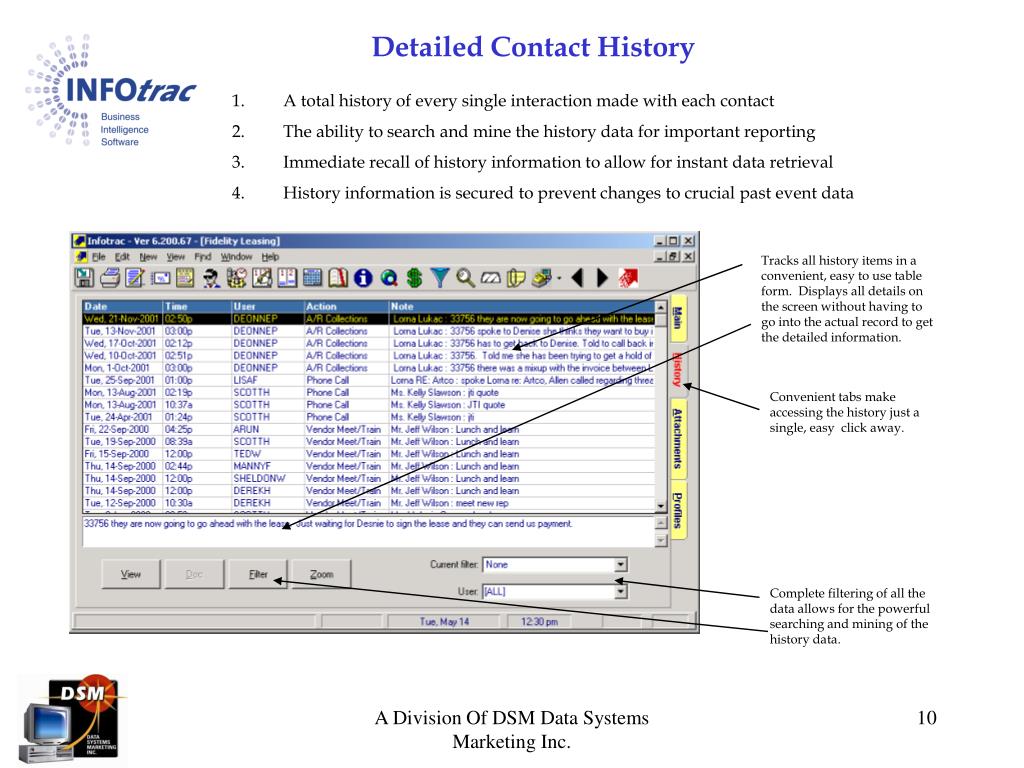Image resolution: width=1024 pixels, height=768 pixels.
Task: Click the magnifying glass search icon
Action: click(465, 278)
